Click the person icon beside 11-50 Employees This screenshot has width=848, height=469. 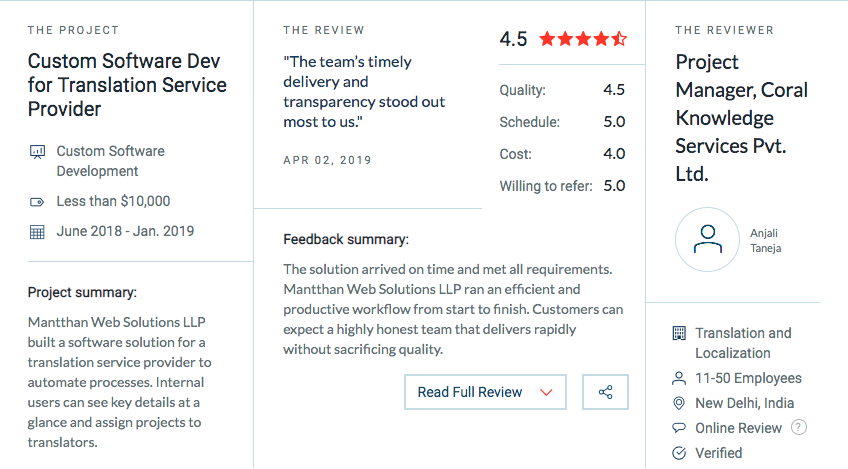(679, 378)
